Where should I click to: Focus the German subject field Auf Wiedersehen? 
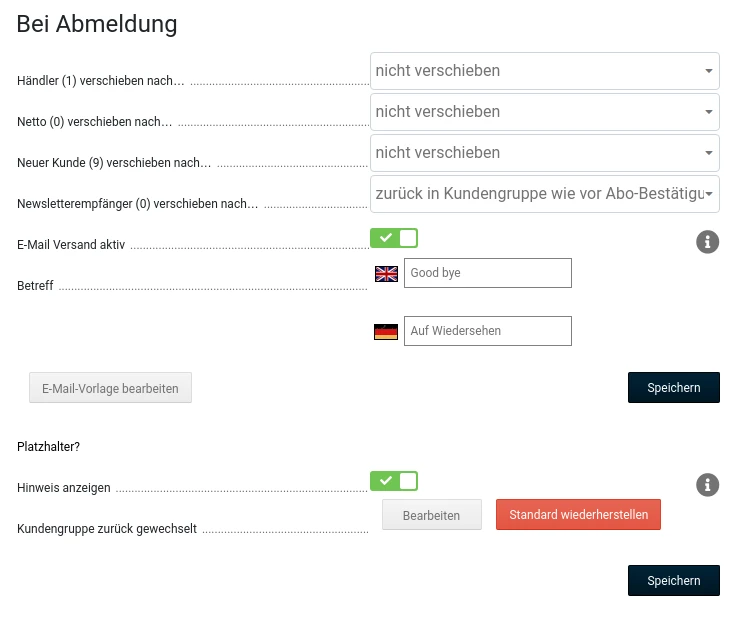(x=488, y=331)
